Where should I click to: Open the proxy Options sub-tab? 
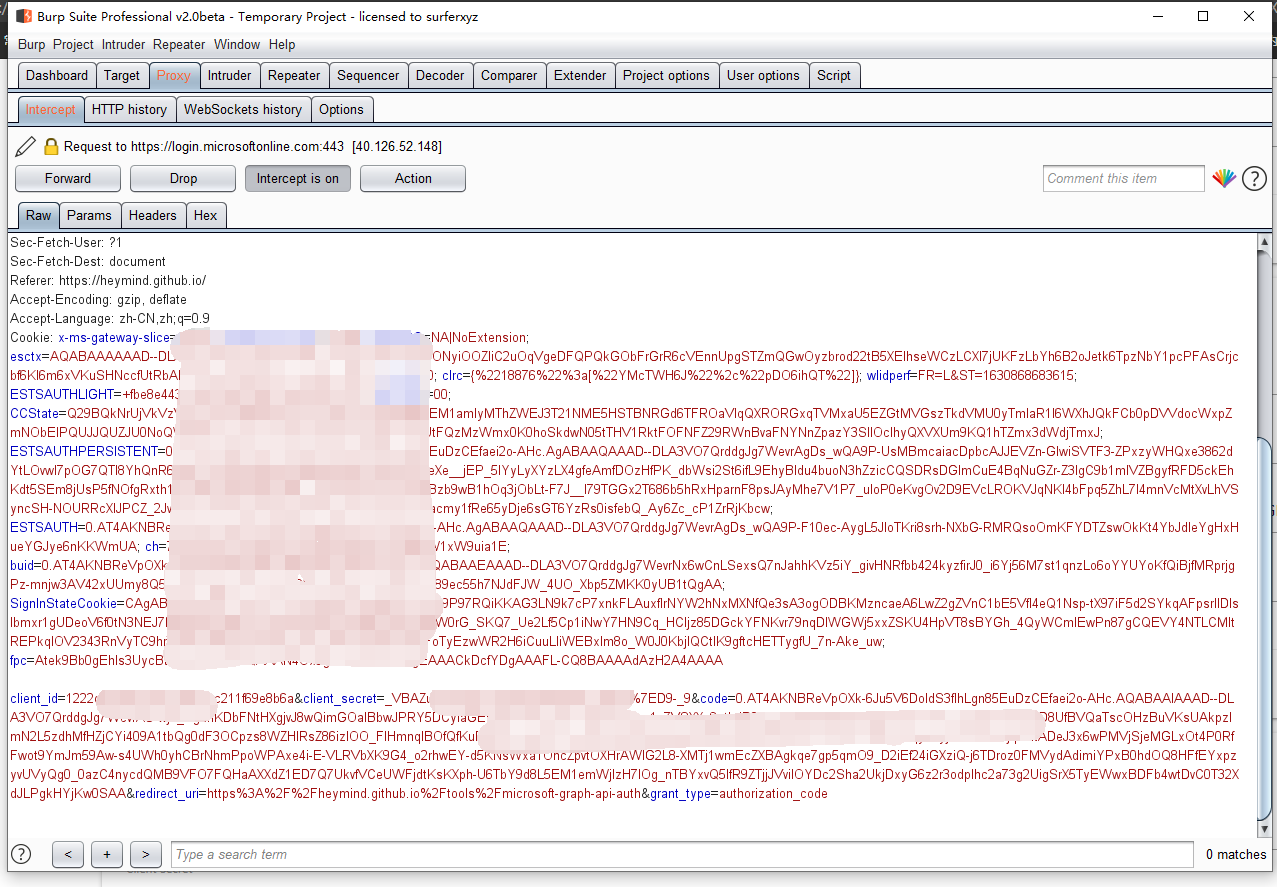pyautogui.click(x=341, y=109)
